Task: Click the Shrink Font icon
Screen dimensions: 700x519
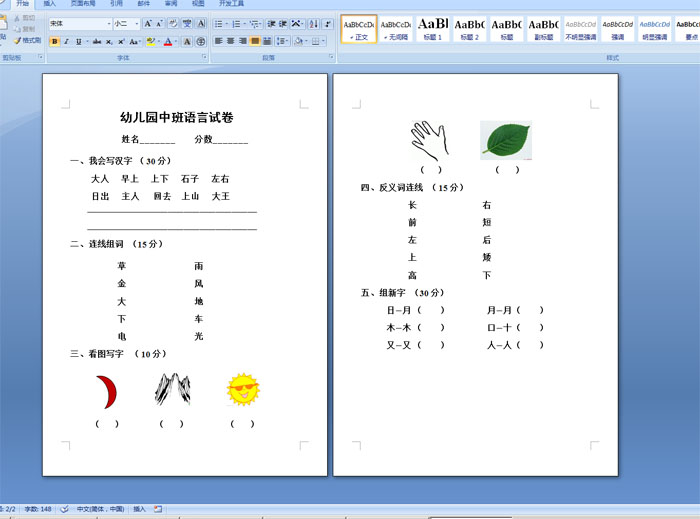Action: point(159,24)
